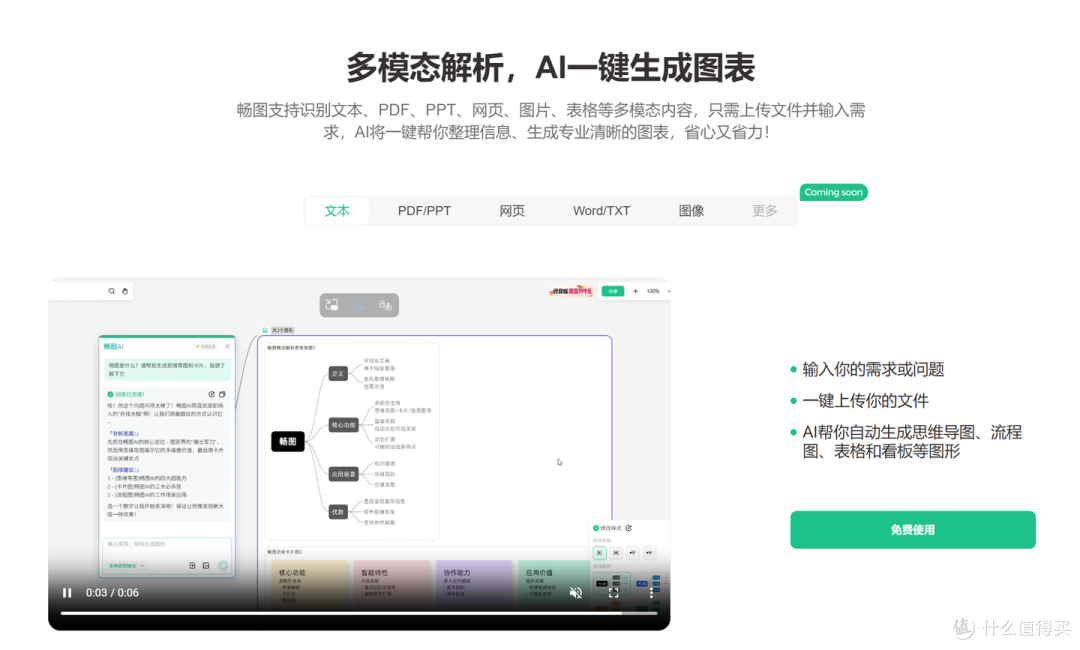Click the bullet 一键上传你的文件
Screen dimensions: 1080x650
(x=865, y=401)
